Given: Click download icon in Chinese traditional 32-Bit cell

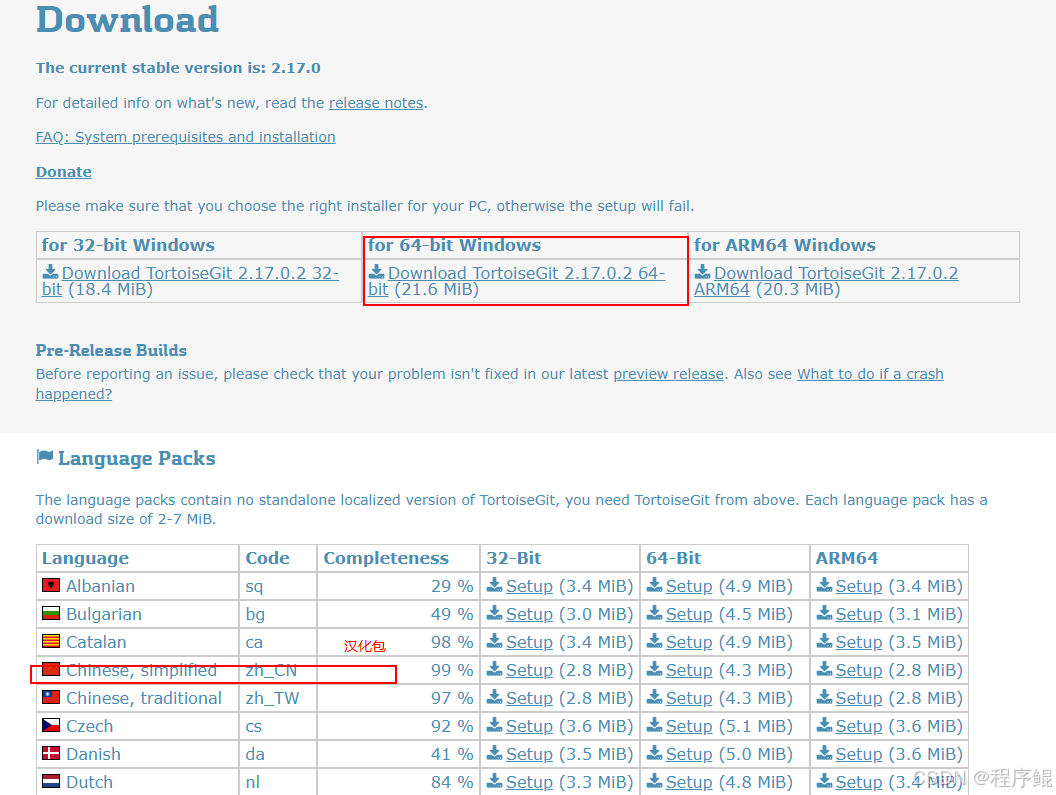Looking at the screenshot, I should click(x=495, y=697).
